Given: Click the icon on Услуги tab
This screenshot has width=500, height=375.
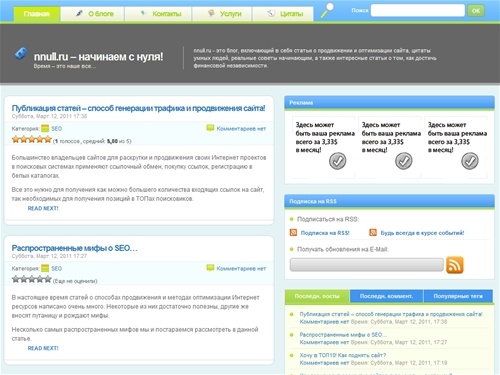Looking at the screenshot, I should (211, 13).
